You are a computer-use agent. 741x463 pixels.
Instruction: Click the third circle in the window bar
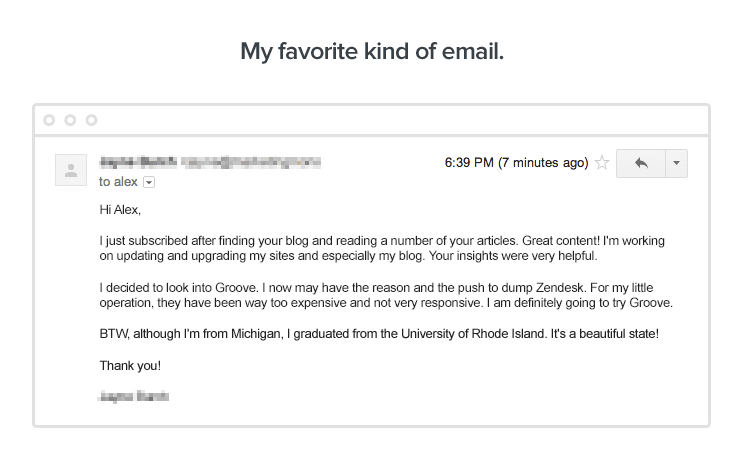[x=91, y=120]
